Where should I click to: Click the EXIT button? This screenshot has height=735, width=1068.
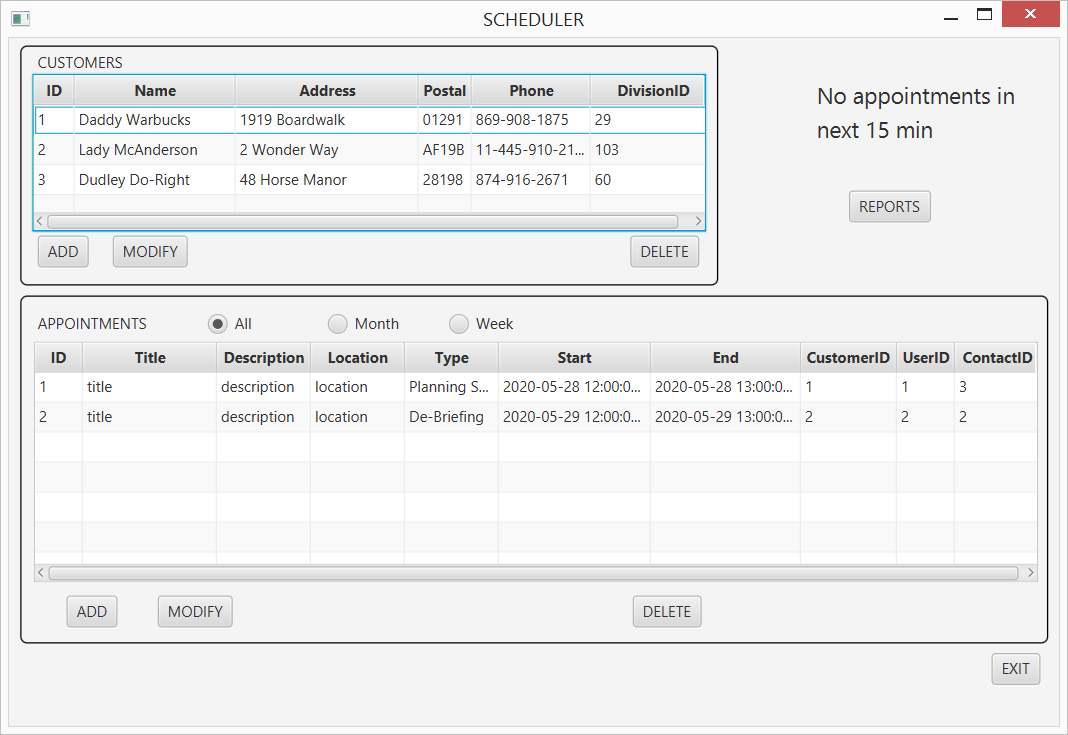(x=1015, y=668)
